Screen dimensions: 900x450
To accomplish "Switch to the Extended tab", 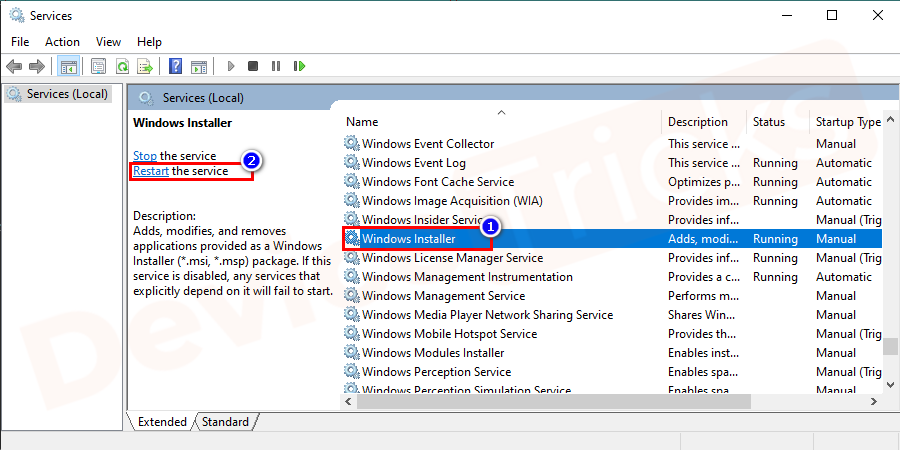I will [162, 422].
